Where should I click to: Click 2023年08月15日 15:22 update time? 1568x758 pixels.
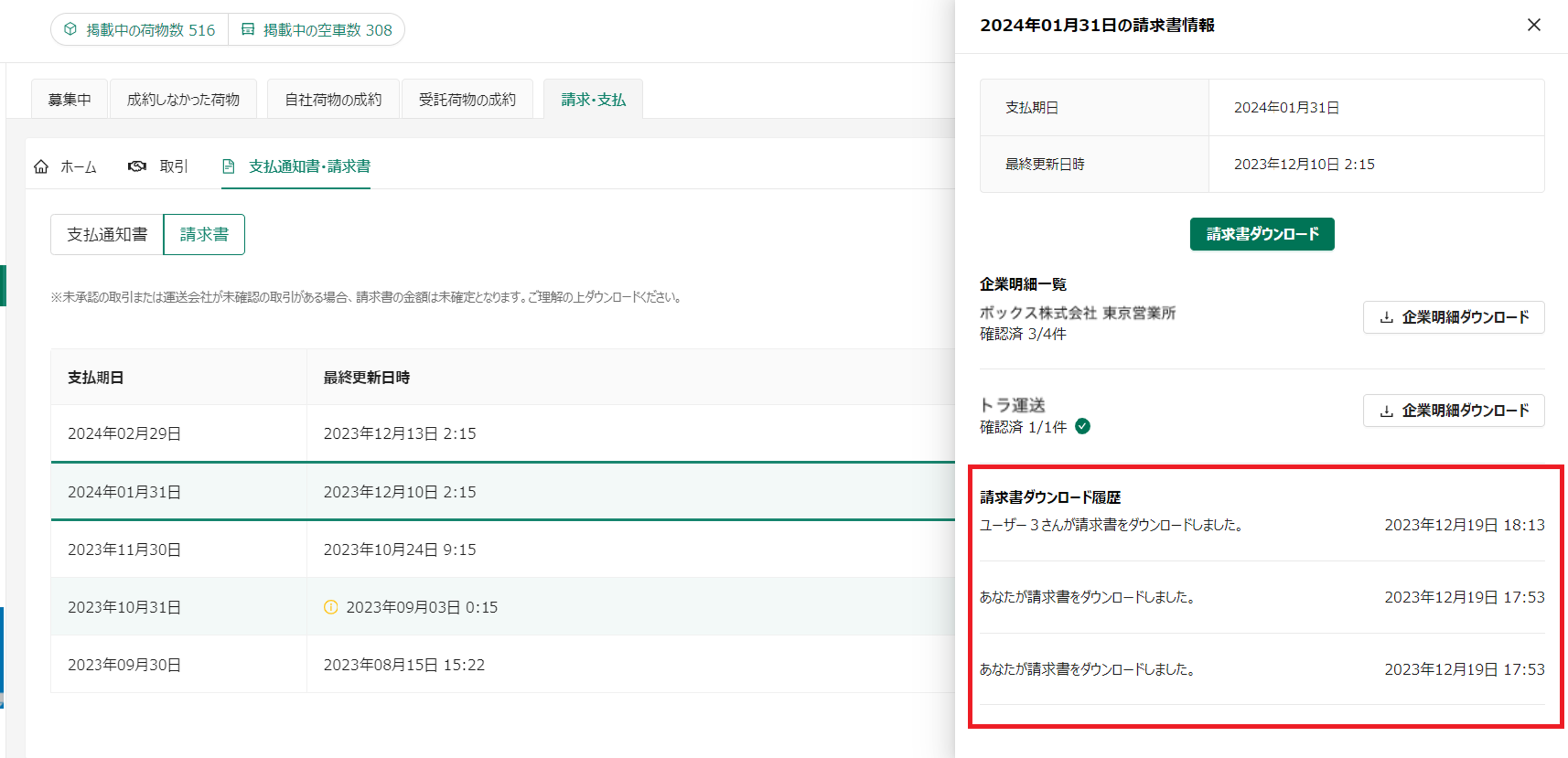404,664
